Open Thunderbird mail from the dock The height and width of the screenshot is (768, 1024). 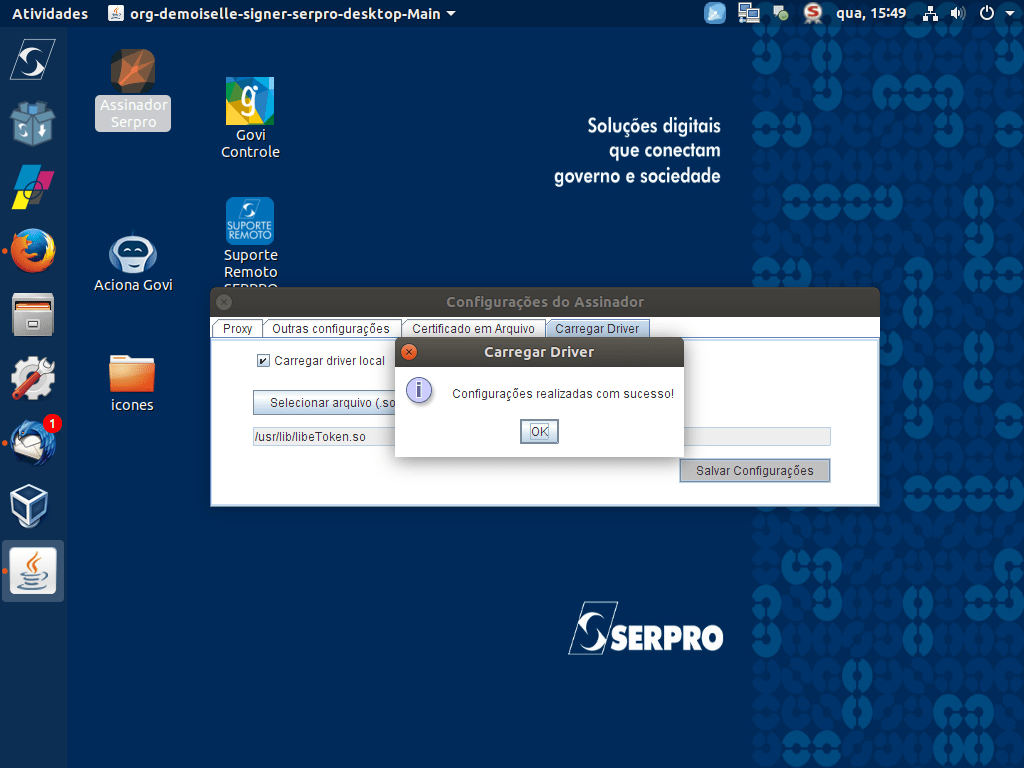(x=33, y=443)
